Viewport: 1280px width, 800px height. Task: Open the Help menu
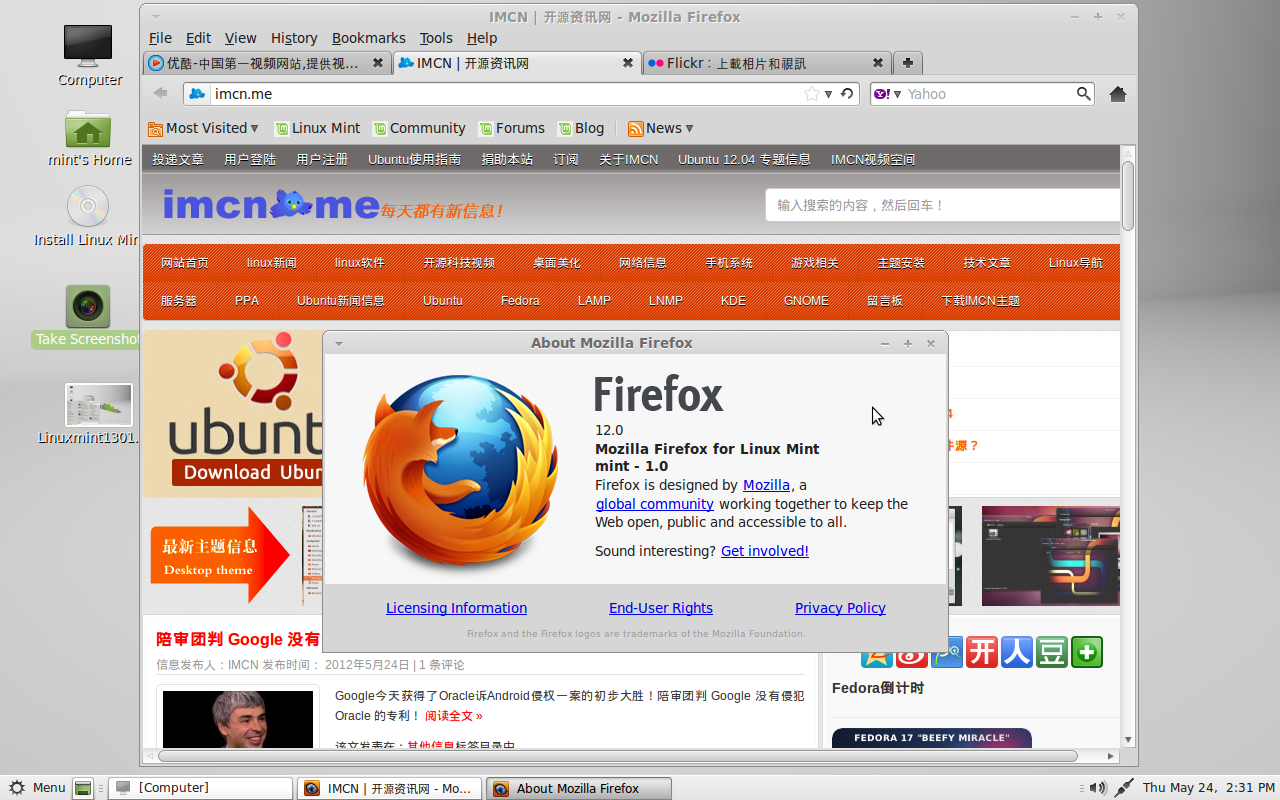pos(482,38)
